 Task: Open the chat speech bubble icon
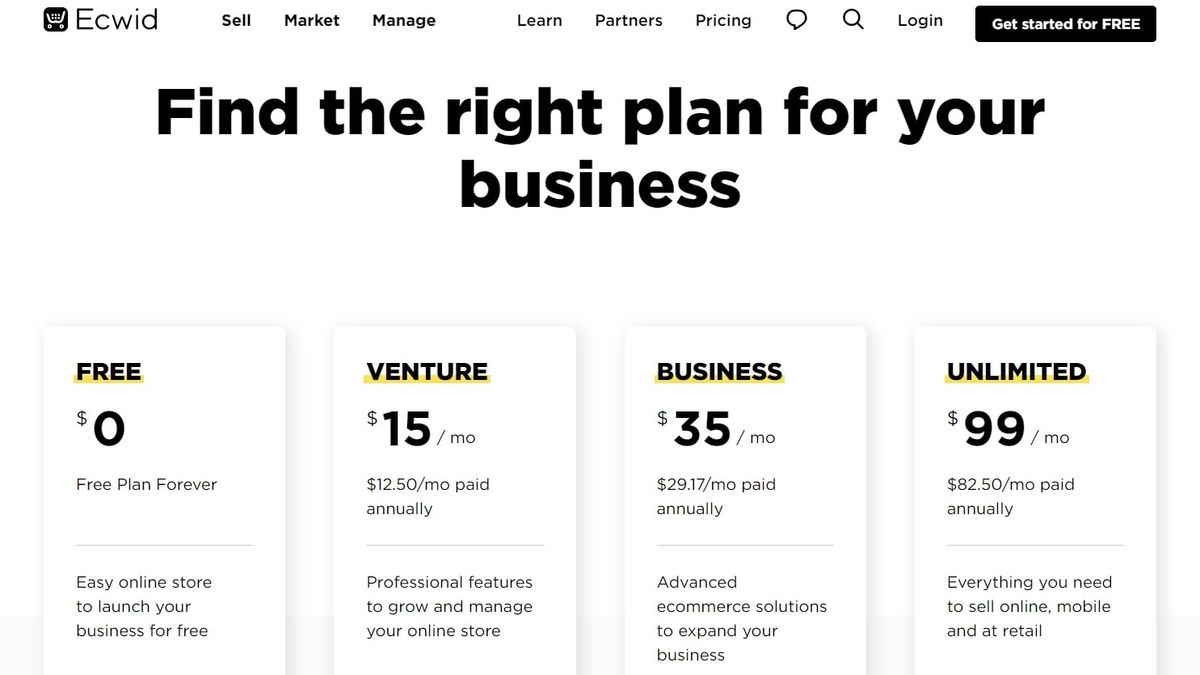click(797, 20)
